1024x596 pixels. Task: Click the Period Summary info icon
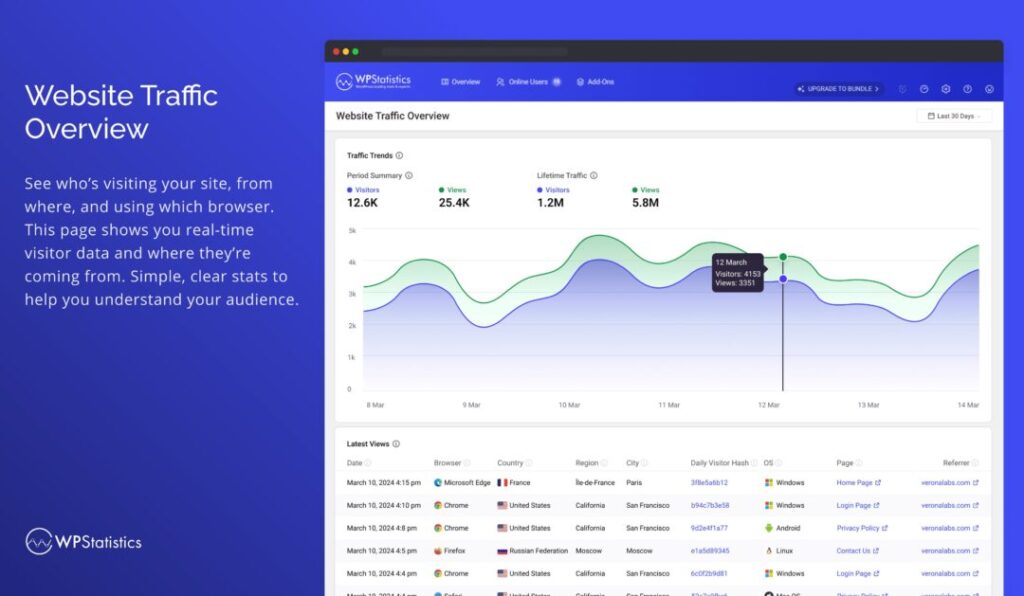click(x=409, y=176)
